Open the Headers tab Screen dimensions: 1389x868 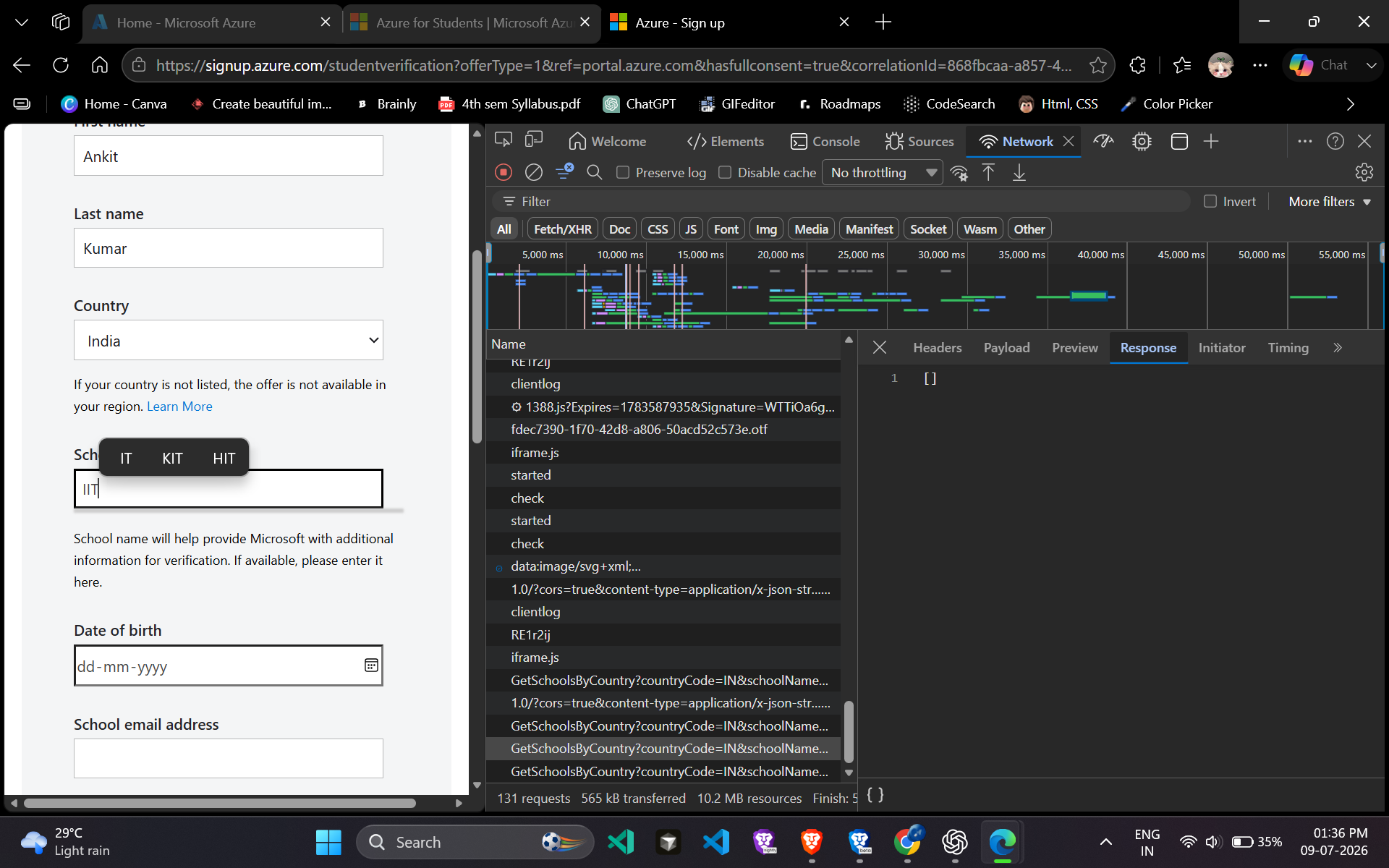[938, 348]
